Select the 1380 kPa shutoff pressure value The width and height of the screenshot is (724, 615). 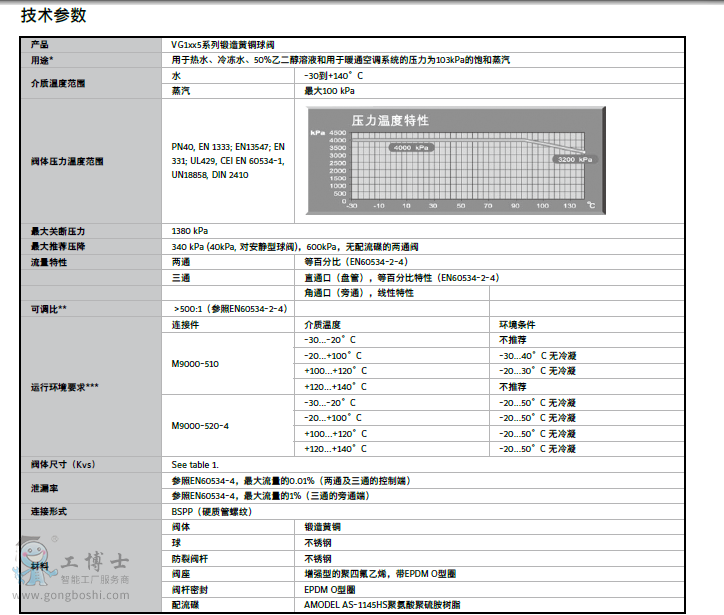pyautogui.click(x=188, y=231)
